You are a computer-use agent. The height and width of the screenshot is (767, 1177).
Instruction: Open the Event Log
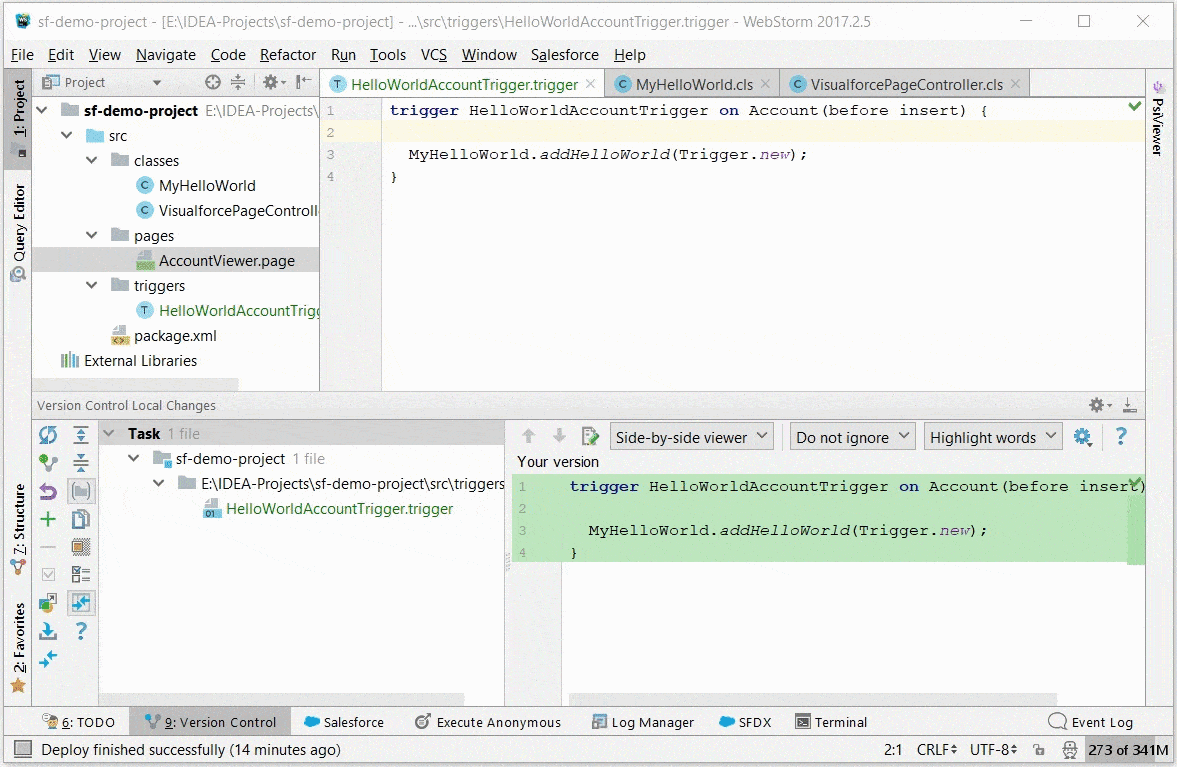click(1091, 722)
